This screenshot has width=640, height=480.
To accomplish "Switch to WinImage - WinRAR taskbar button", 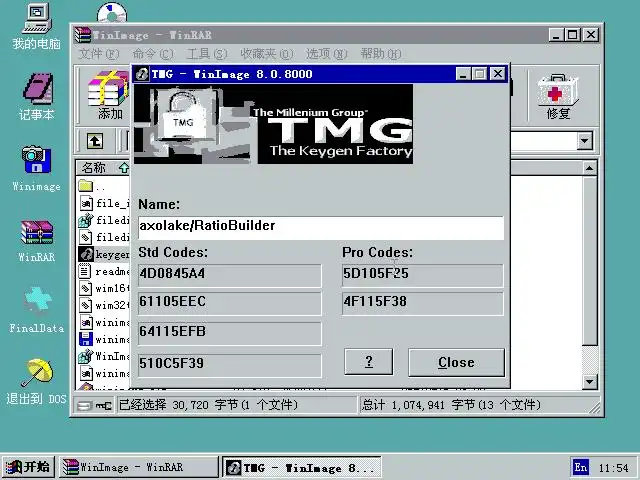I will (139, 467).
